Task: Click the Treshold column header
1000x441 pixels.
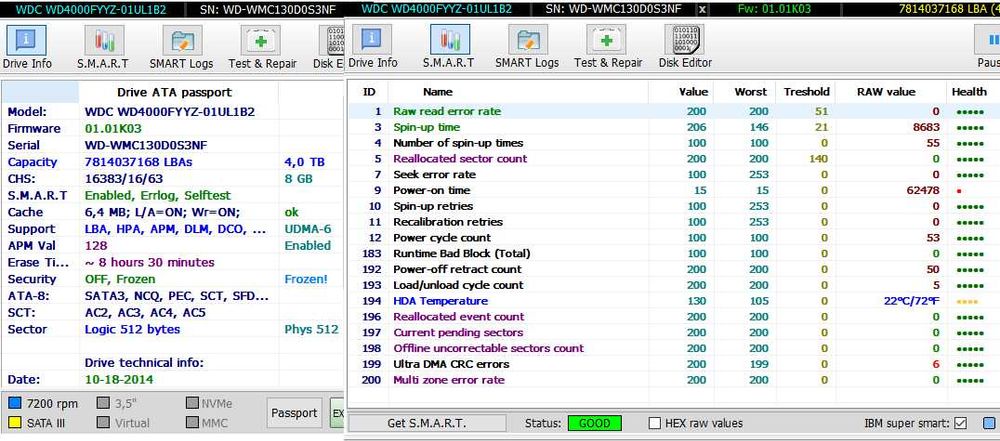Action: pyautogui.click(x=807, y=92)
